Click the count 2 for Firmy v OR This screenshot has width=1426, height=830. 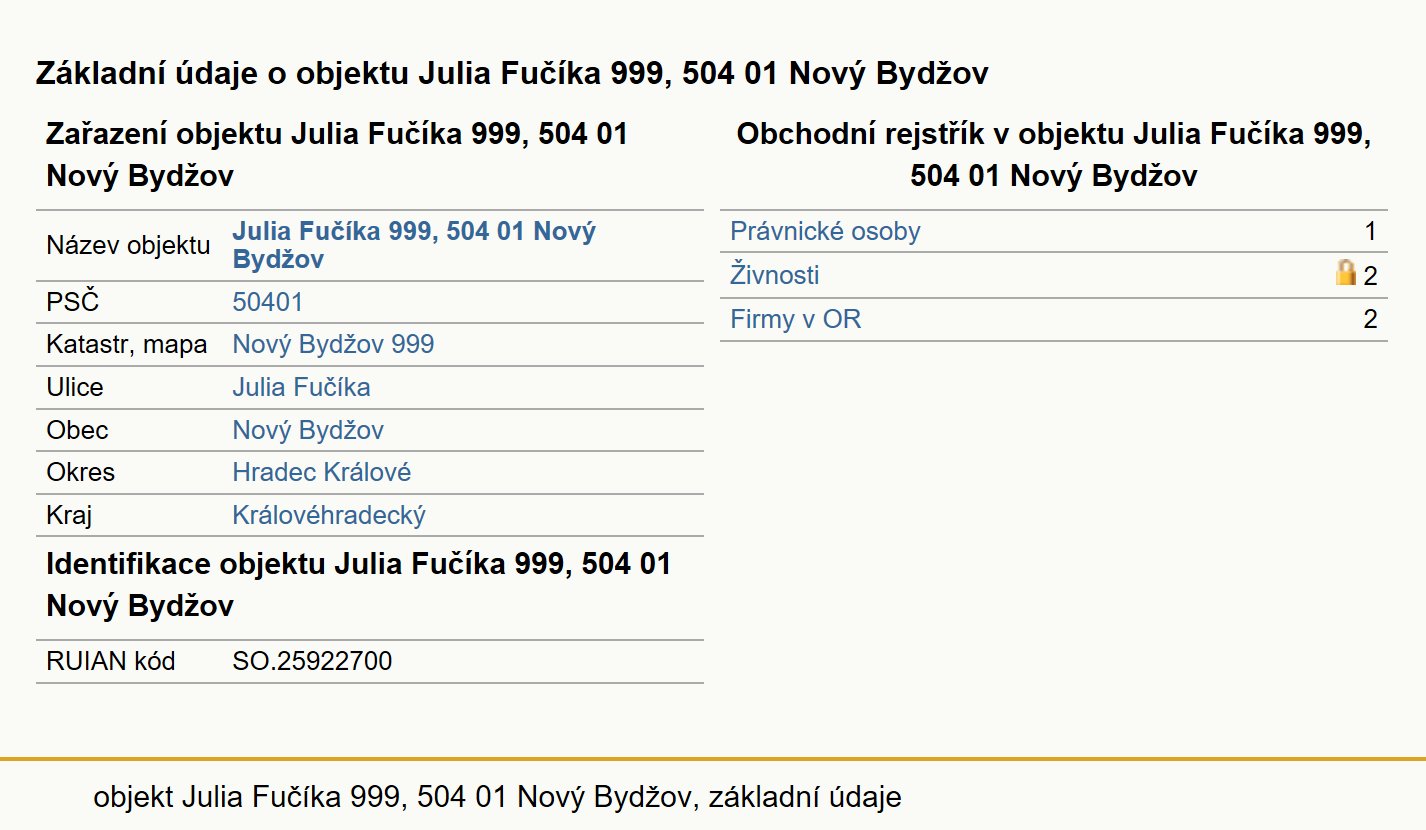pyautogui.click(x=1370, y=319)
